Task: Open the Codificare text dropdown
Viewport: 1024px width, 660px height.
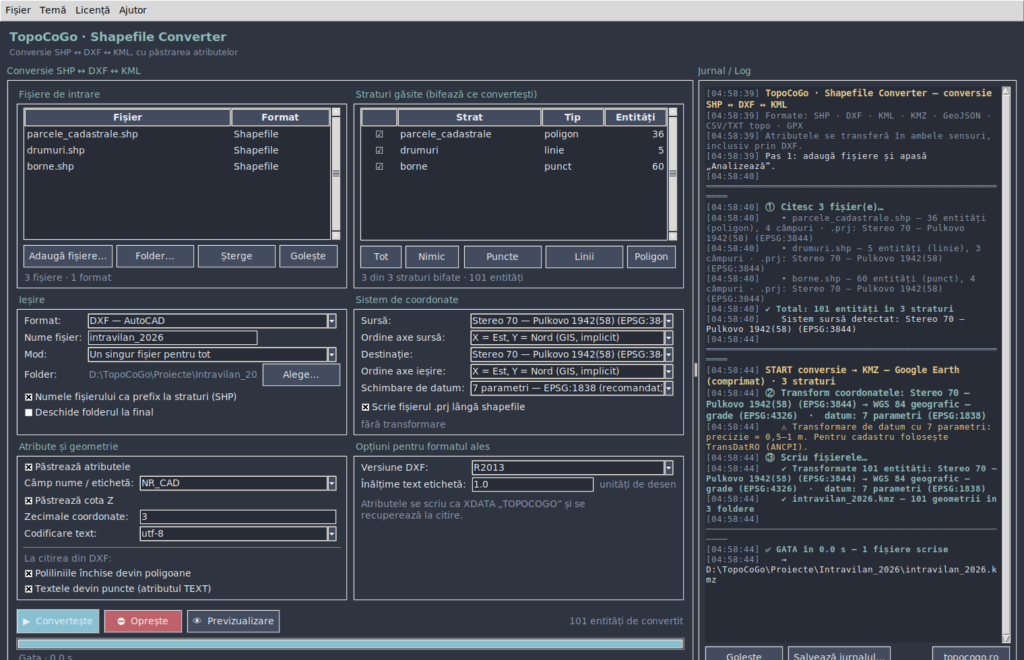Action: (x=238, y=533)
